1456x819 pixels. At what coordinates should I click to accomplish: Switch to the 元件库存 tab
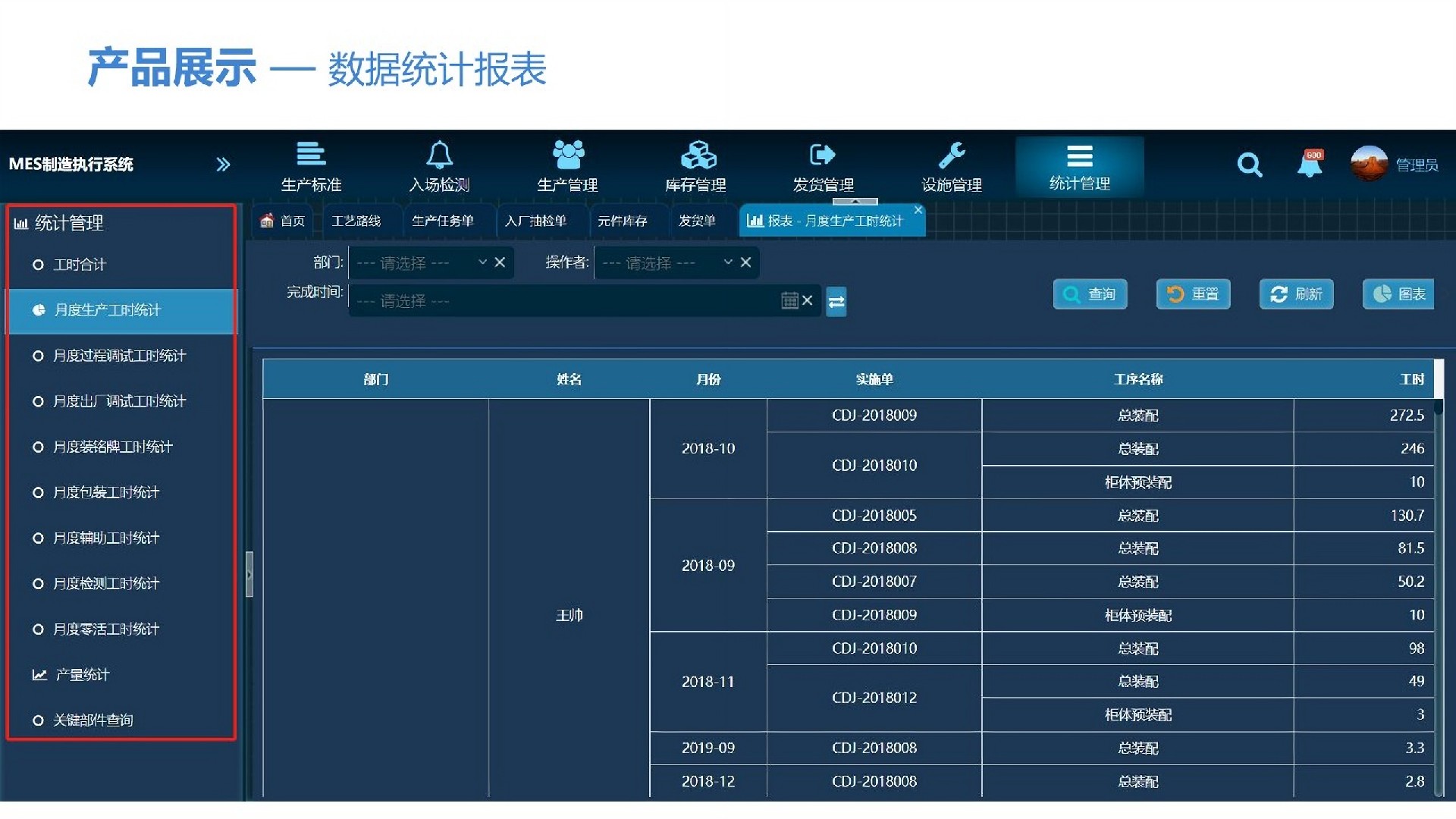[x=623, y=221]
